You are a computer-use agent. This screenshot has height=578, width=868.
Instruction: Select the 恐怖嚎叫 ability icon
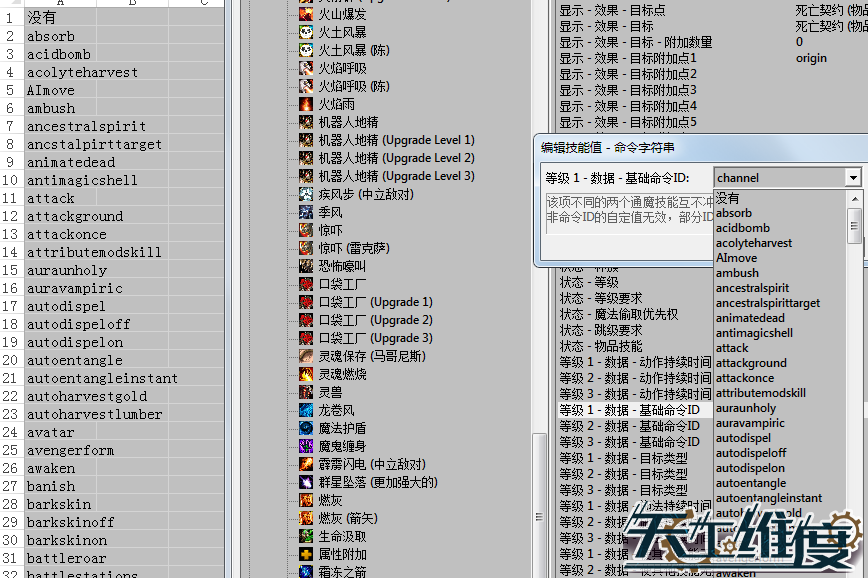[x=307, y=266]
